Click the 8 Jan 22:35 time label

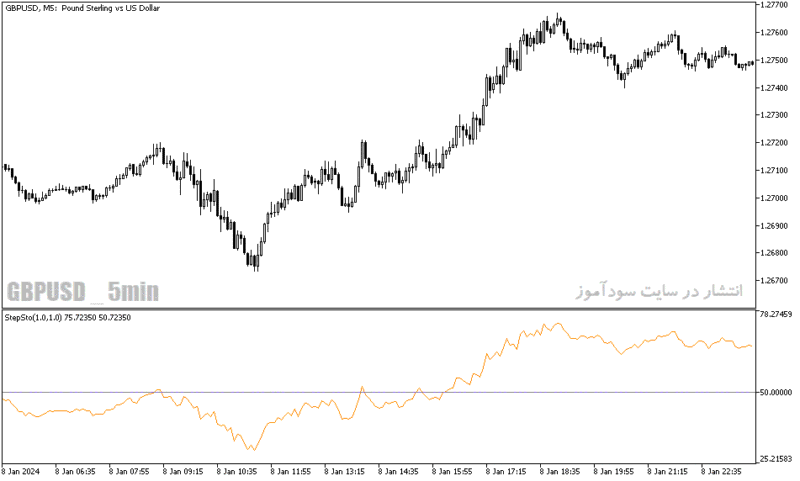(721, 471)
